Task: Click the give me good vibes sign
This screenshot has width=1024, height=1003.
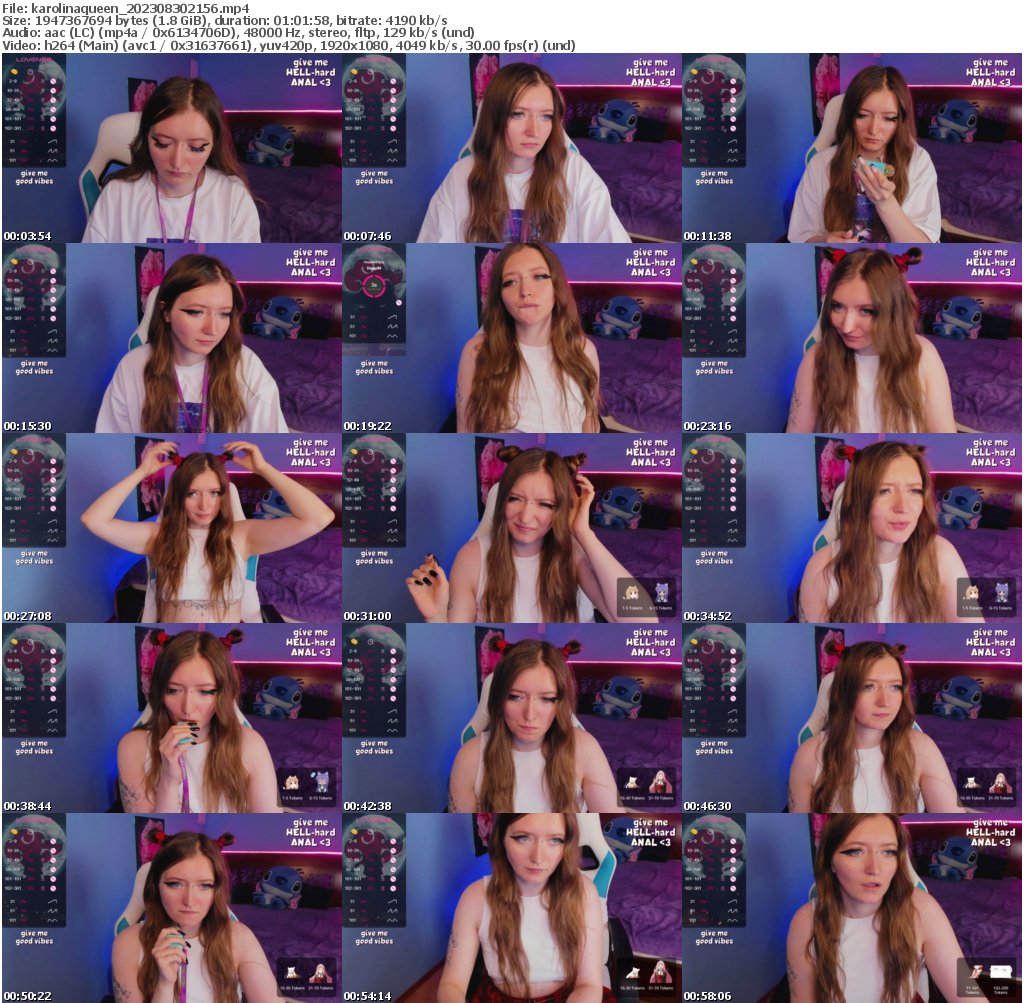Action: (36, 177)
